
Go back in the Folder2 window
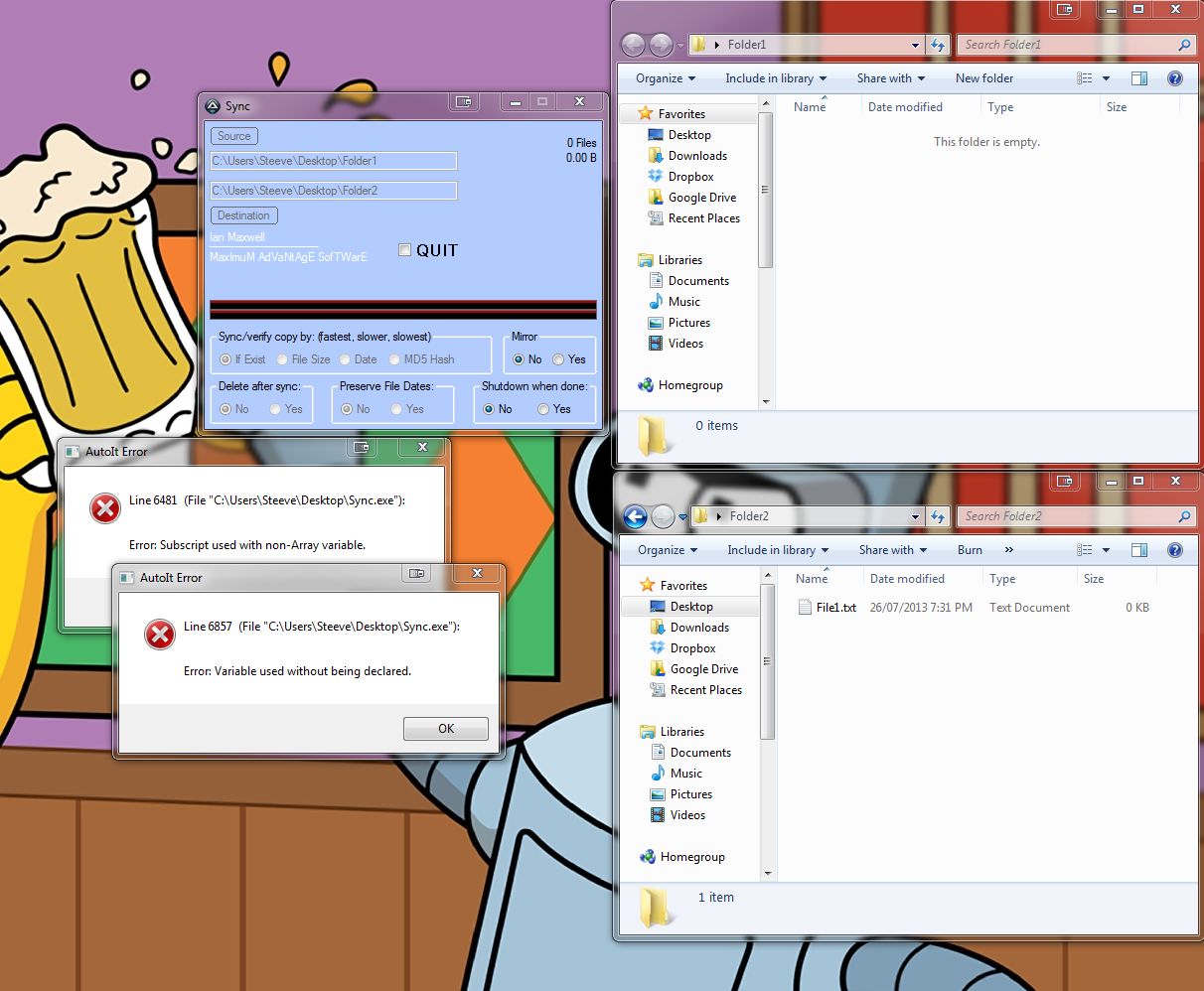pyautogui.click(x=635, y=516)
